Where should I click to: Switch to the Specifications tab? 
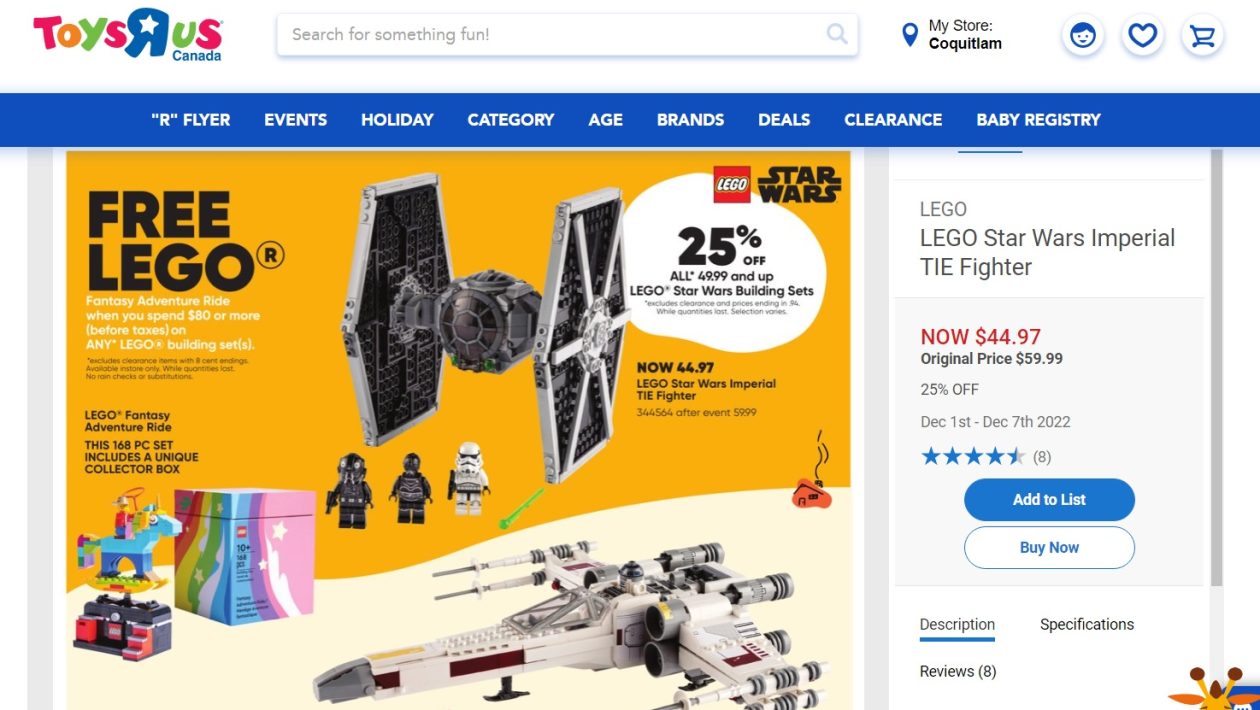1086,623
